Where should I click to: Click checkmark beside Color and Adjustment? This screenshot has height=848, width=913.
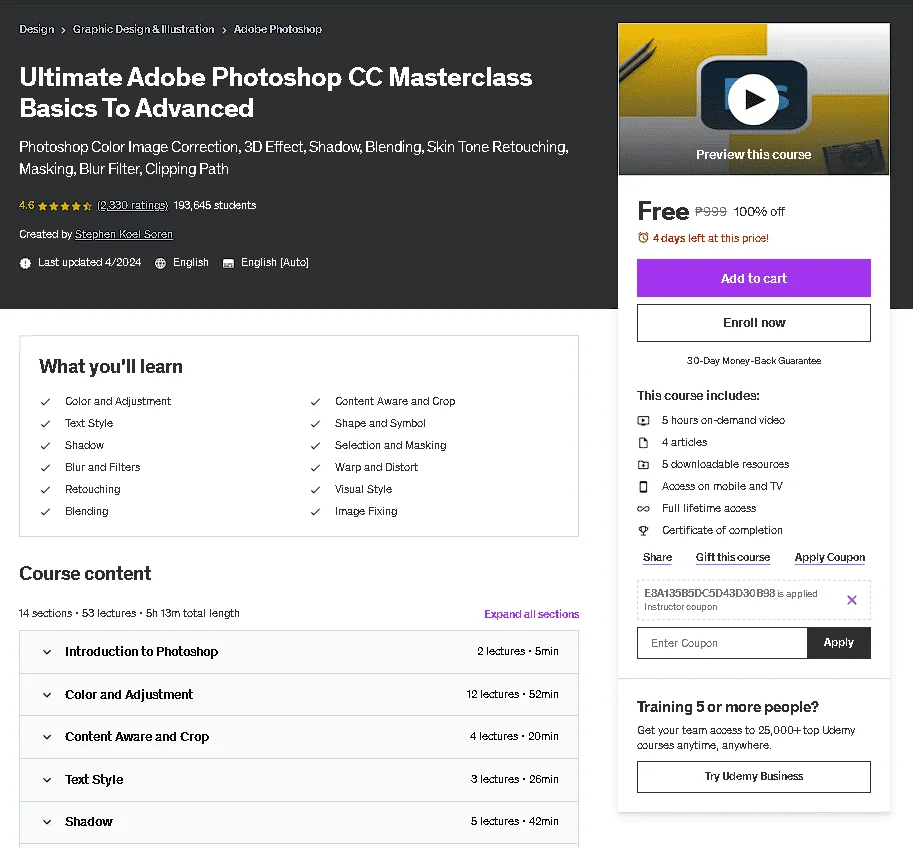click(45, 402)
